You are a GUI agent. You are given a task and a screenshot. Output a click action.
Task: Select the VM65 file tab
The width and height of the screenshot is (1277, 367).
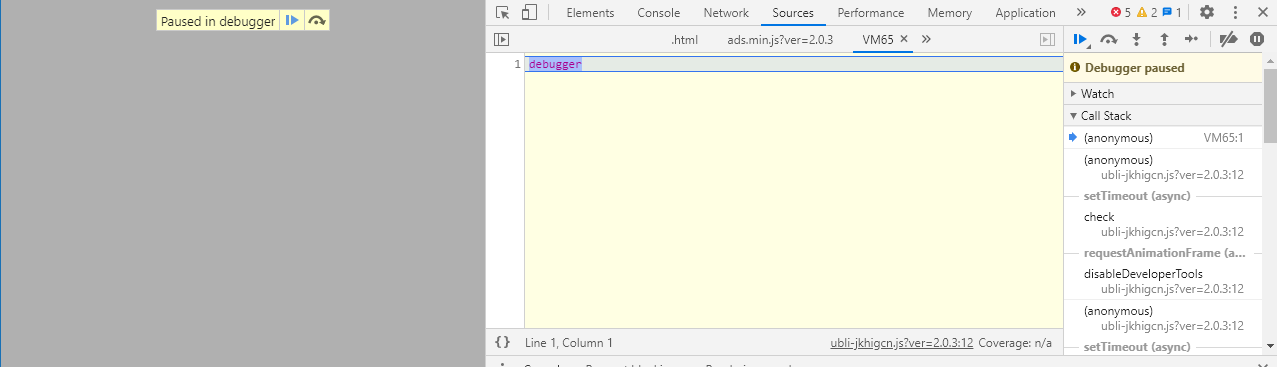click(878, 40)
